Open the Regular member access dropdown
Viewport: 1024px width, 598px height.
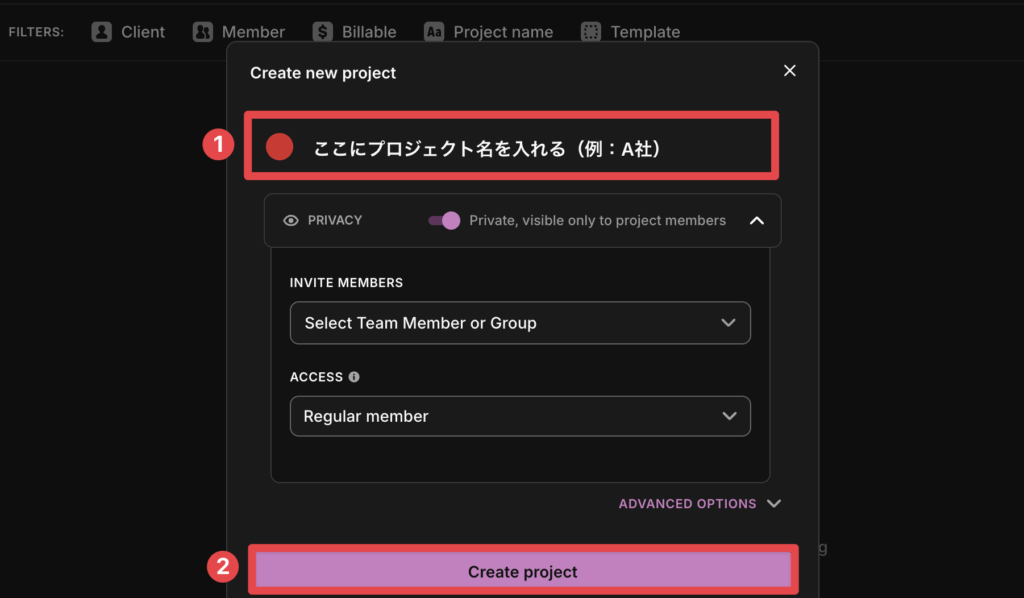520,416
